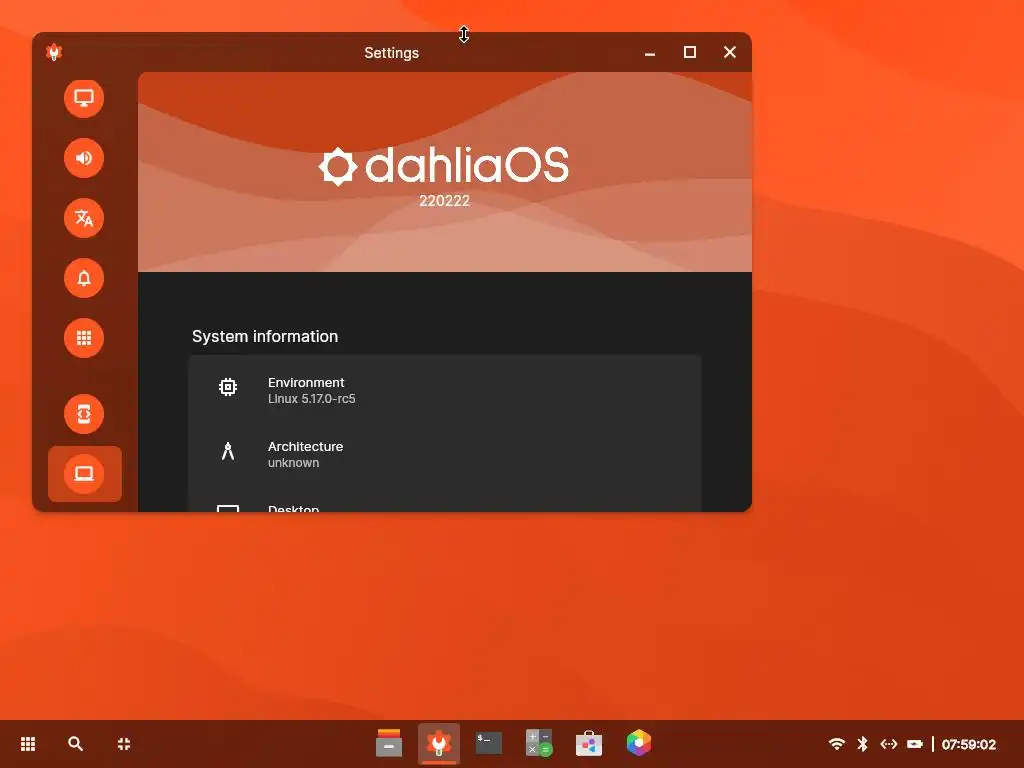Image resolution: width=1024 pixels, height=768 pixels.
Task: Select the Environment Linux 5.17.0-rc5 row
Action: 445,390
